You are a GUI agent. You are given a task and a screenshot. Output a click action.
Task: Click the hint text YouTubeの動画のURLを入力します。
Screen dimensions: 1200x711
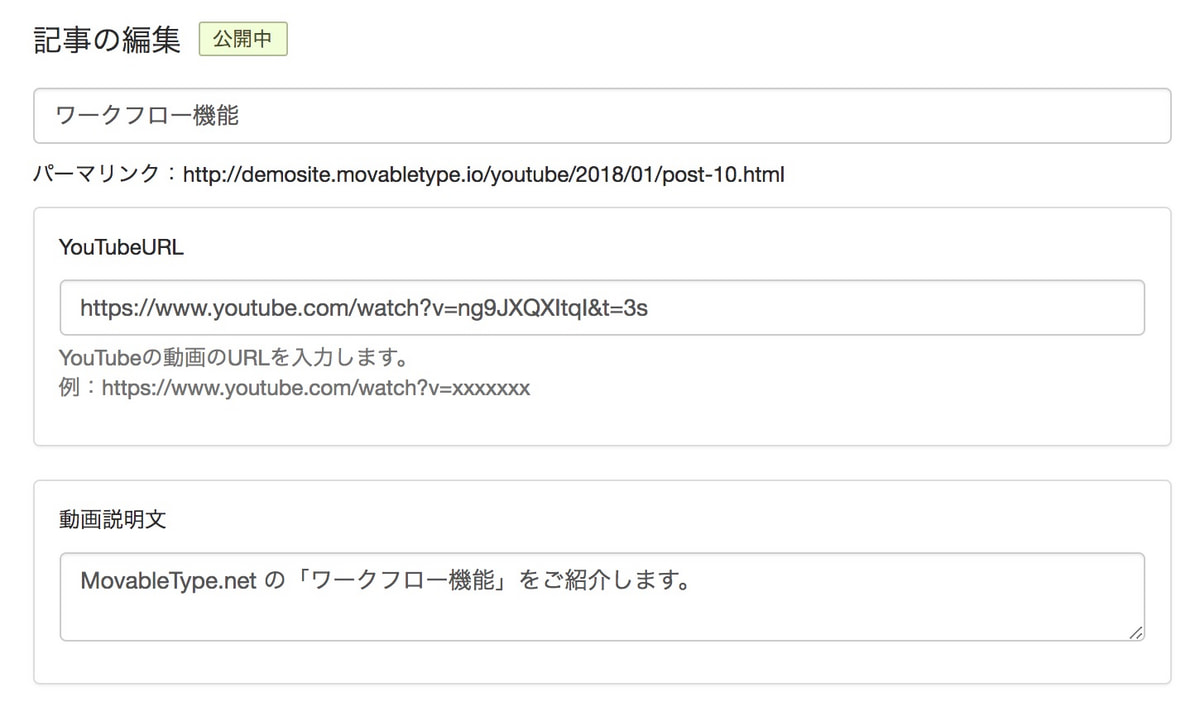tap(236, 358)
